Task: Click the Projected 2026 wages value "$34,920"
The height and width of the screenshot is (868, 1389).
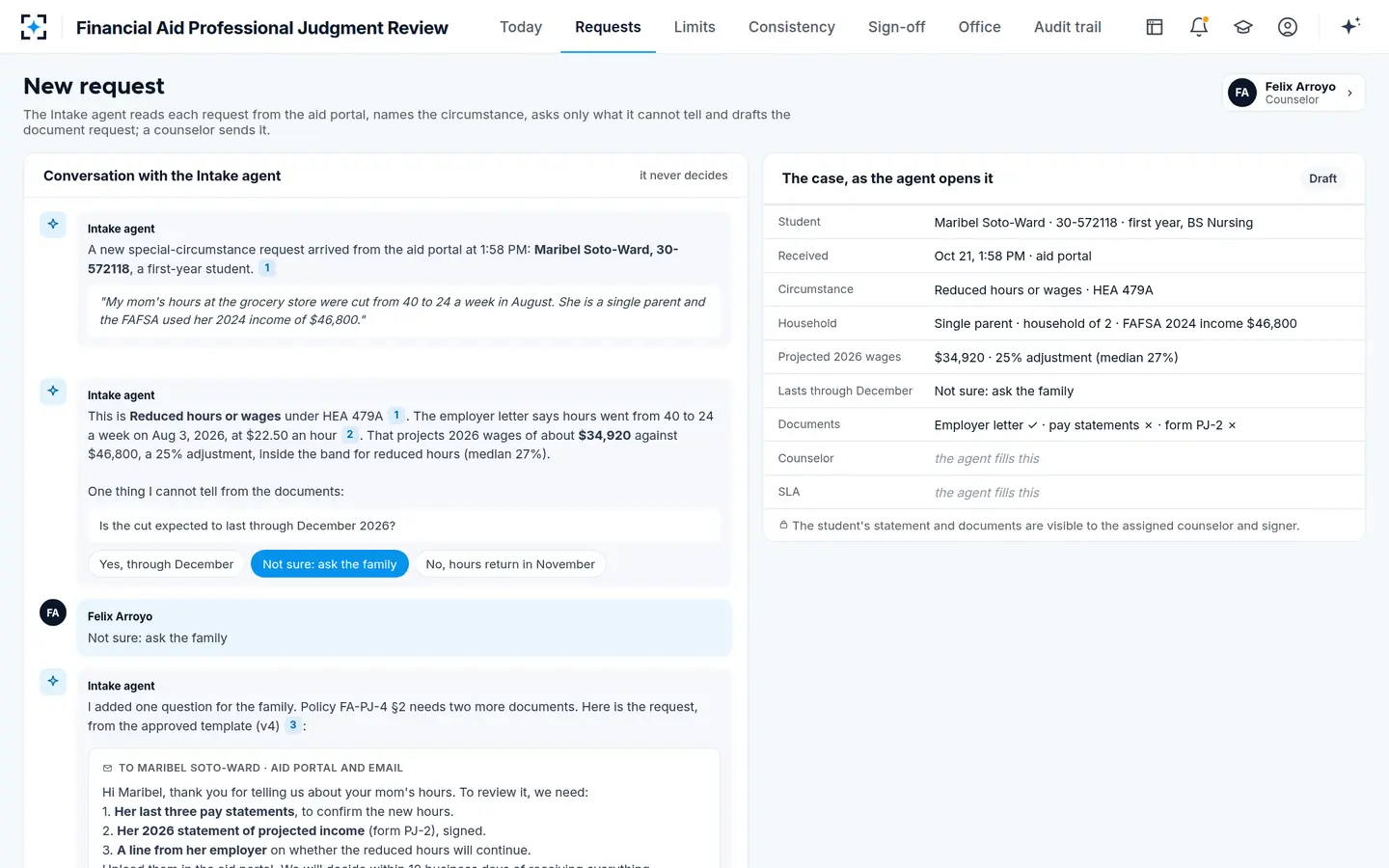Action: click(960, 358)
